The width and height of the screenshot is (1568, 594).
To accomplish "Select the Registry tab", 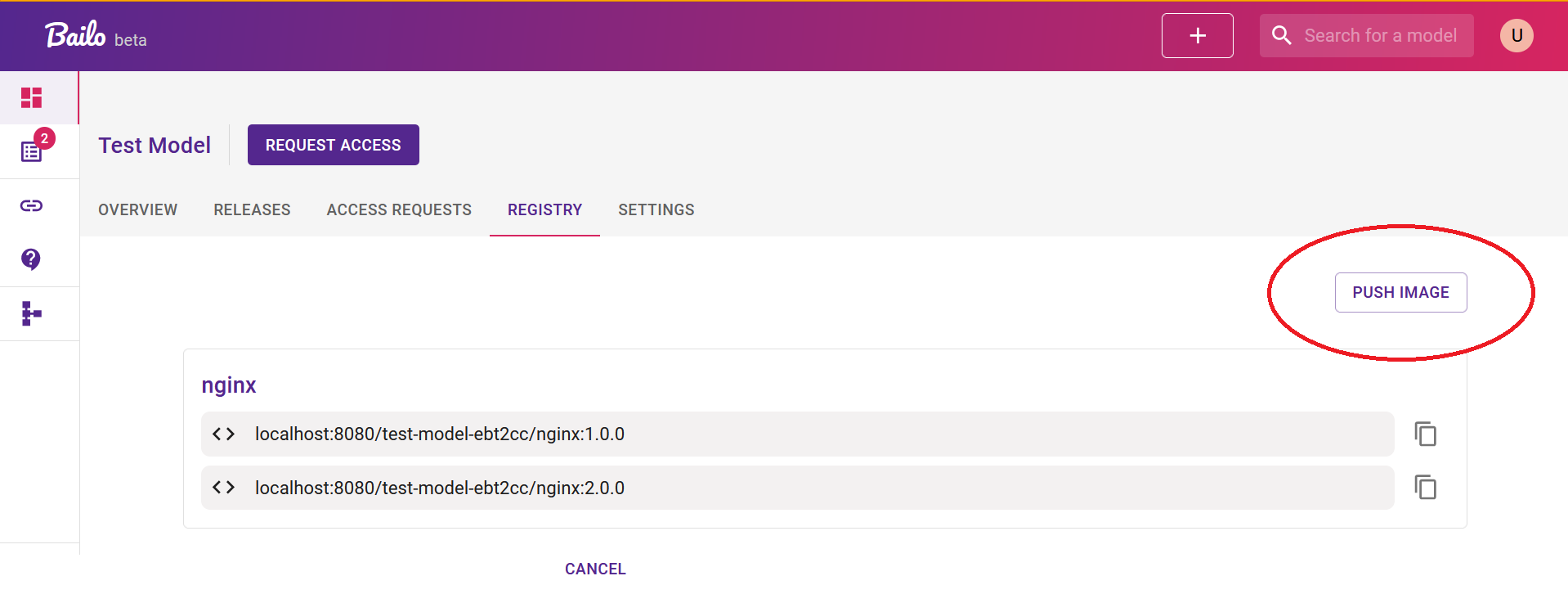I will (544, 209).
